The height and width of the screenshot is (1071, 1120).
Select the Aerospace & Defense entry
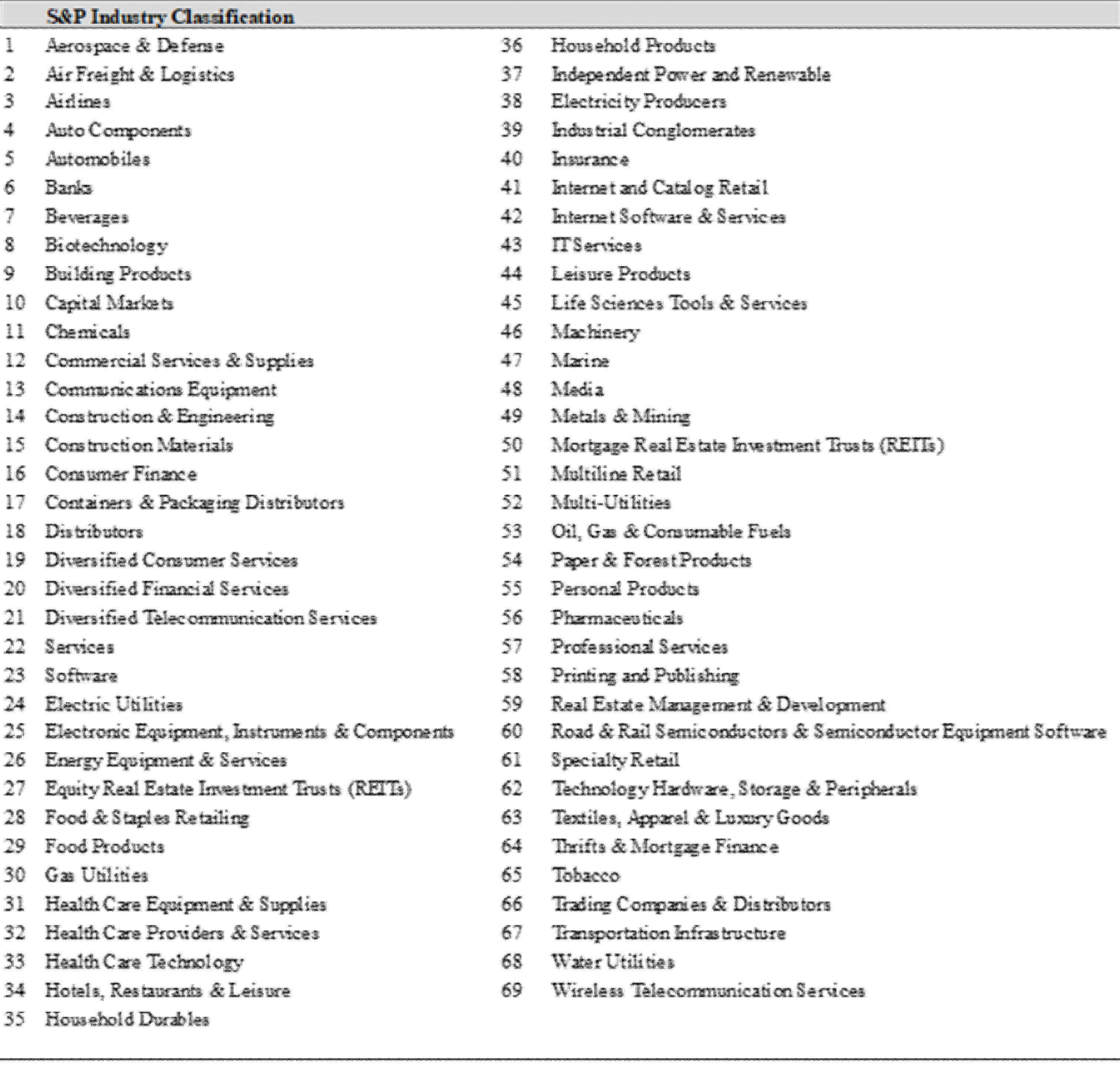(134, 46)
